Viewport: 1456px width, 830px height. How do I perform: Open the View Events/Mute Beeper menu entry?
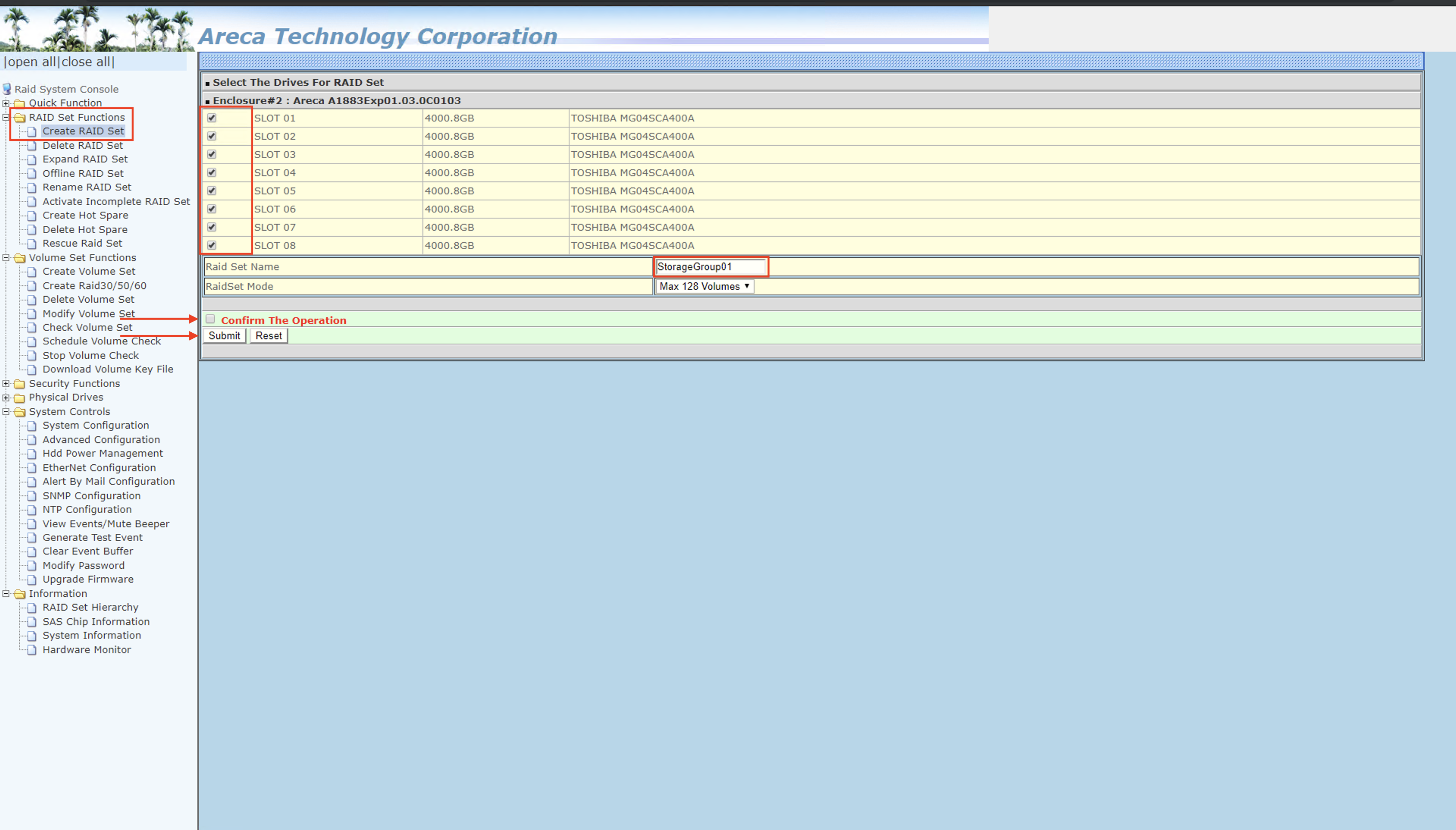pyautogui.click(x=106, y=524)
